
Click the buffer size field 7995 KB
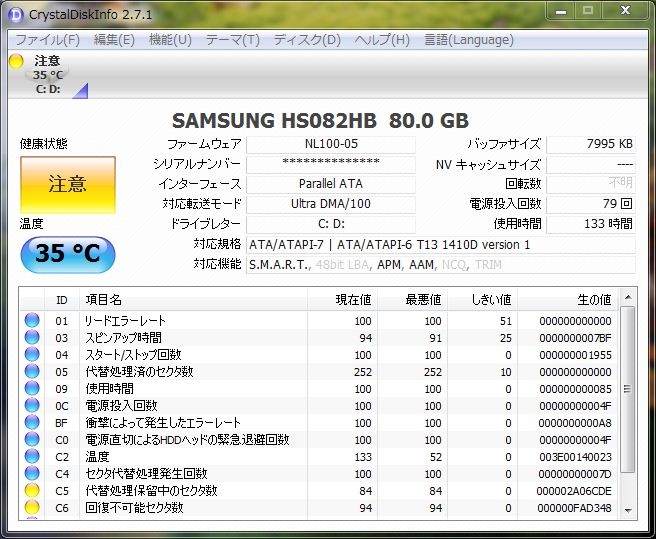591,144
